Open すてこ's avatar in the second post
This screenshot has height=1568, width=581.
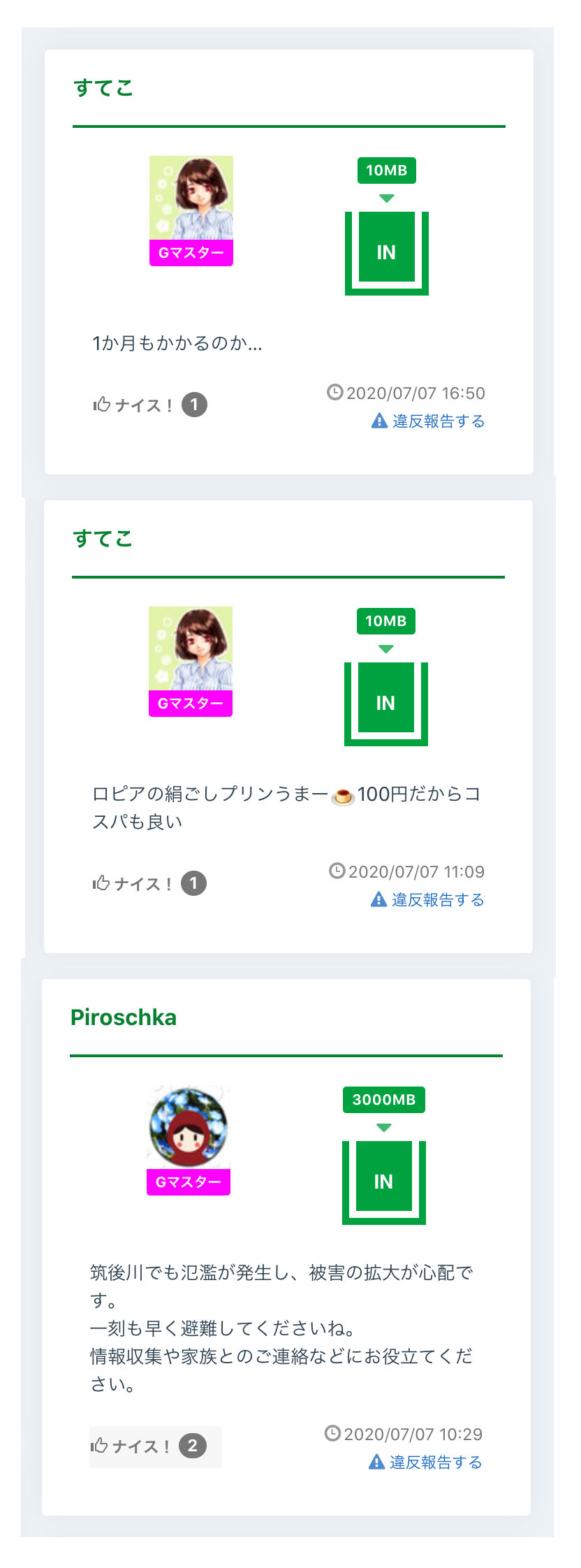(190, 649)
